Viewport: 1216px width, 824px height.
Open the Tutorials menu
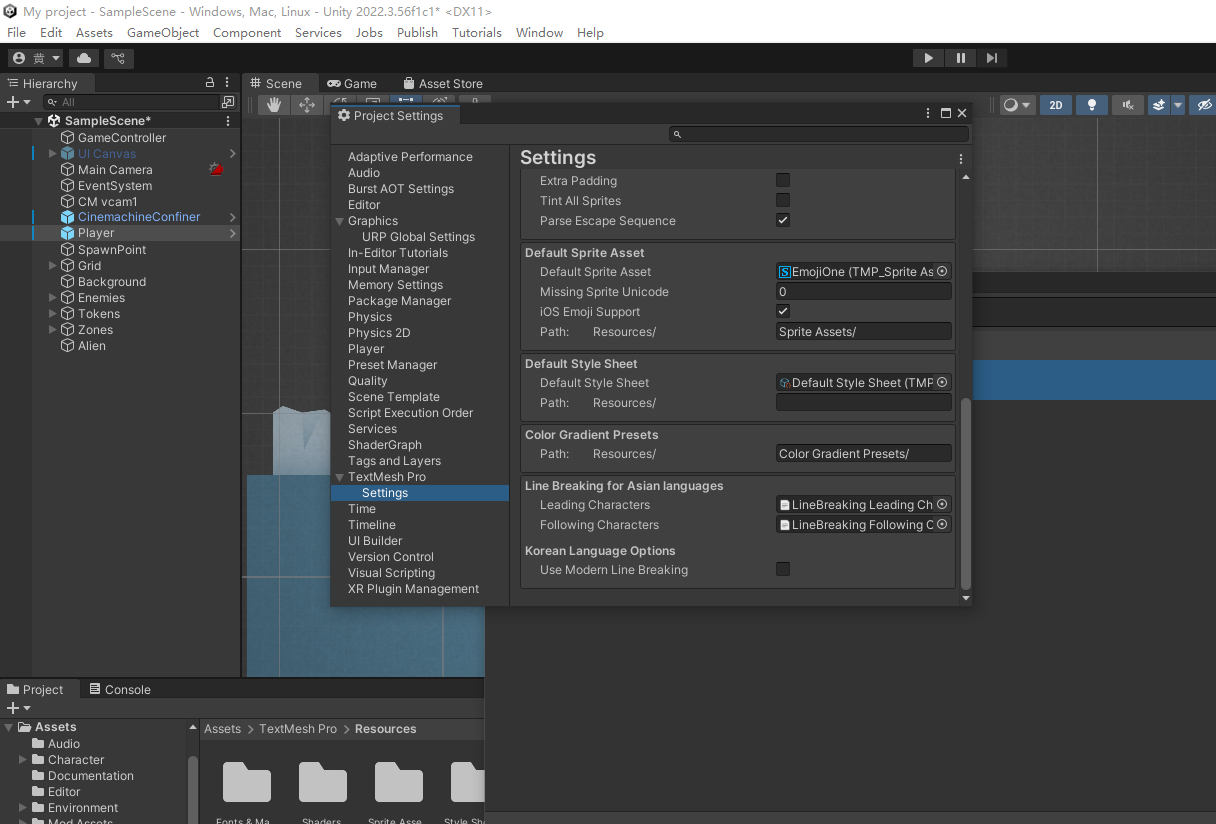[x=477, y=32]
